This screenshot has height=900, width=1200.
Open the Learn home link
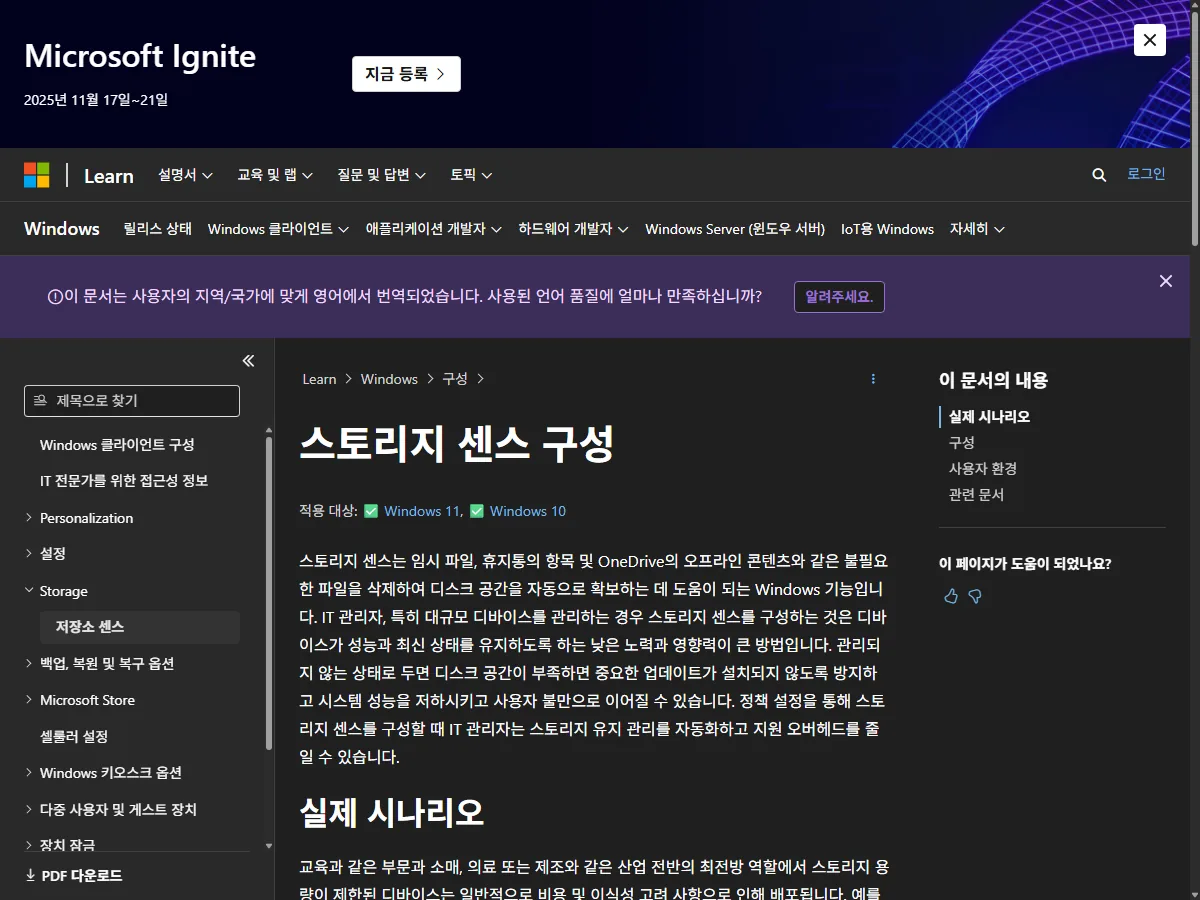(108, 176)
